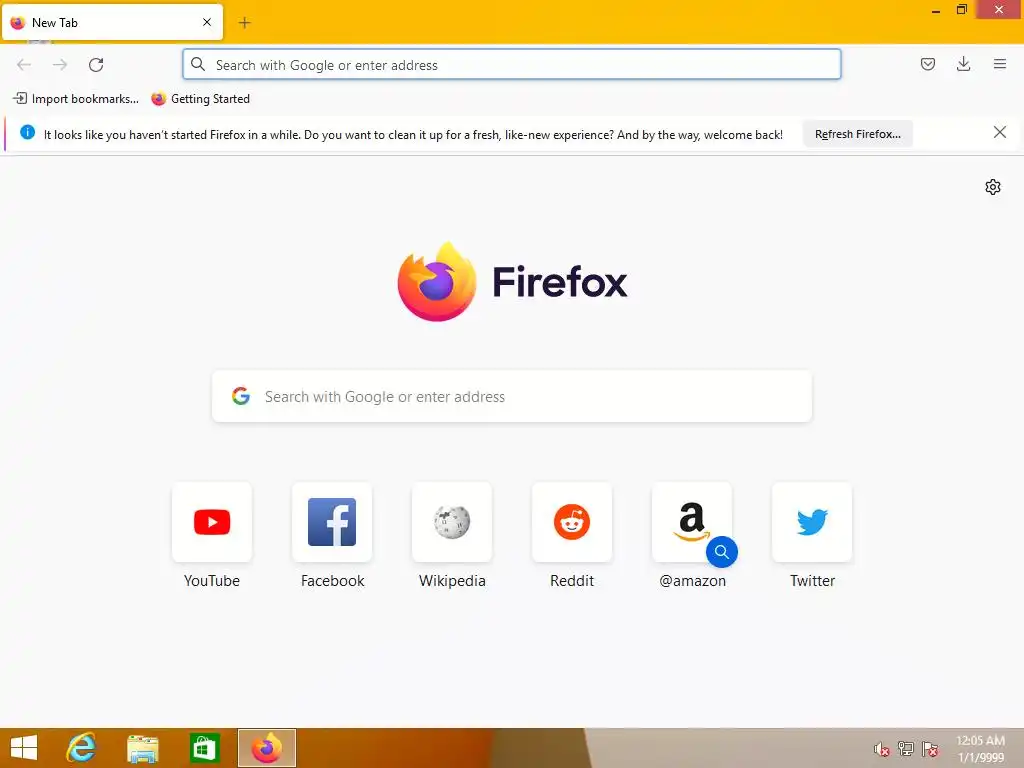Open the Firefox hamburger menu

(999, 64)
